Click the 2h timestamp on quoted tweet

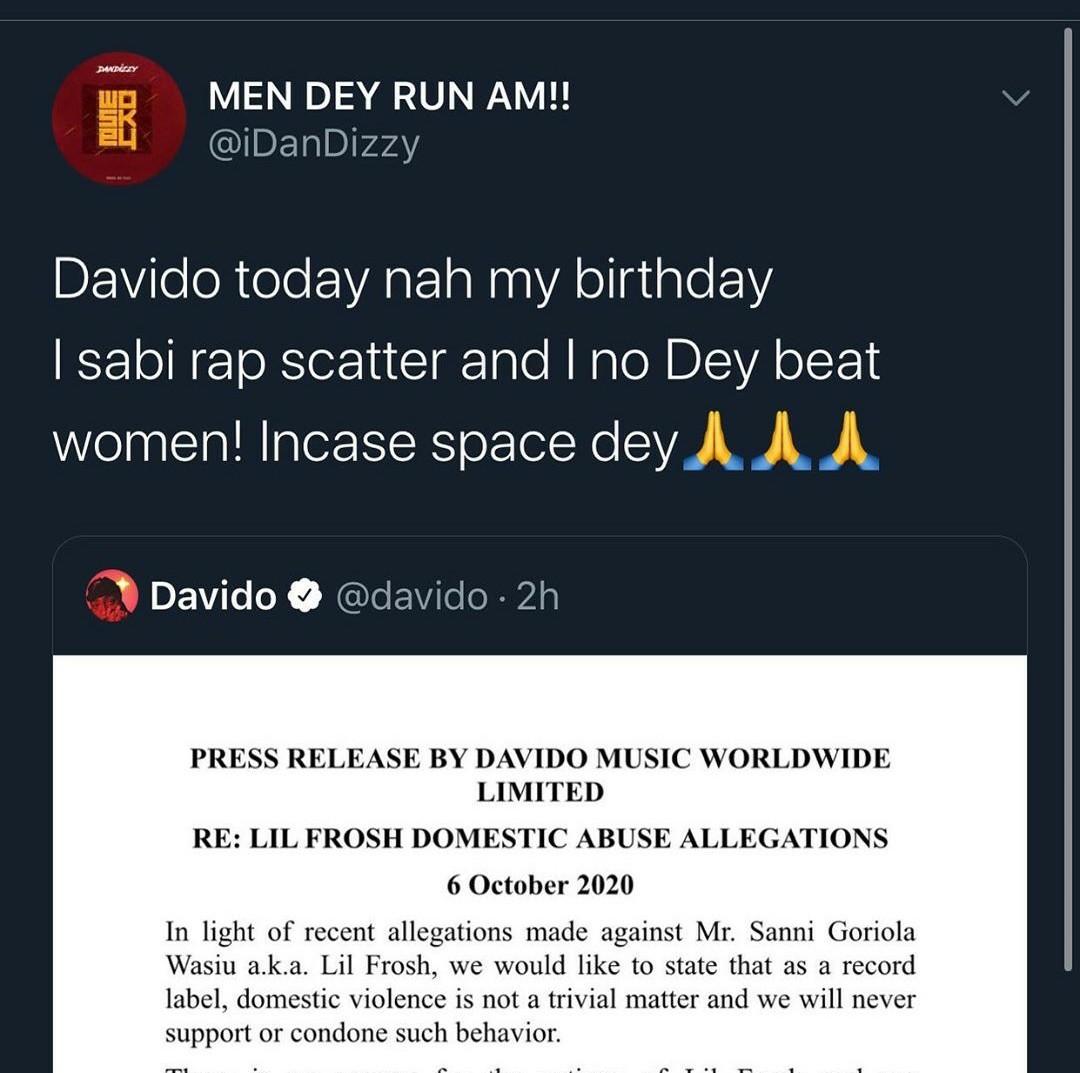(537, 596)
